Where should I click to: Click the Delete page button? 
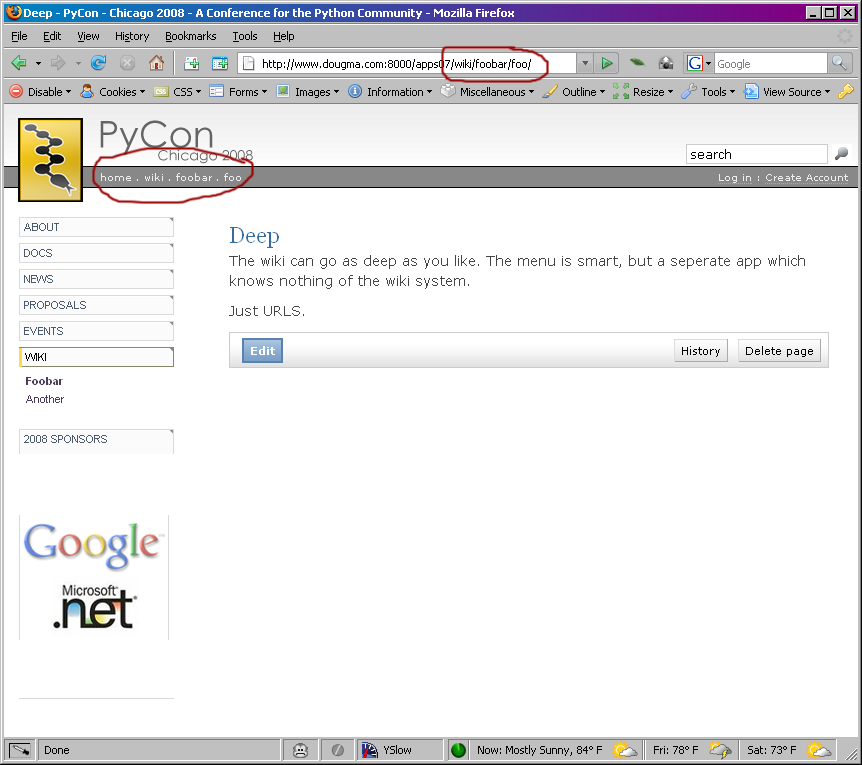coord(780,350)
